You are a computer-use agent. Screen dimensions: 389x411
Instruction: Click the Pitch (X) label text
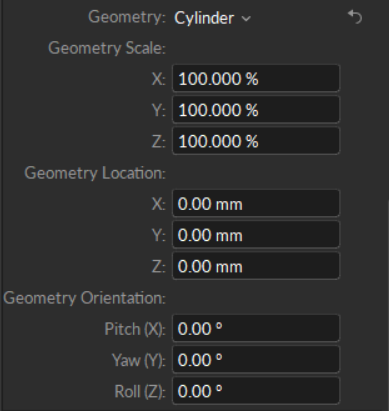pyautogui.click(x=135, y=329)
